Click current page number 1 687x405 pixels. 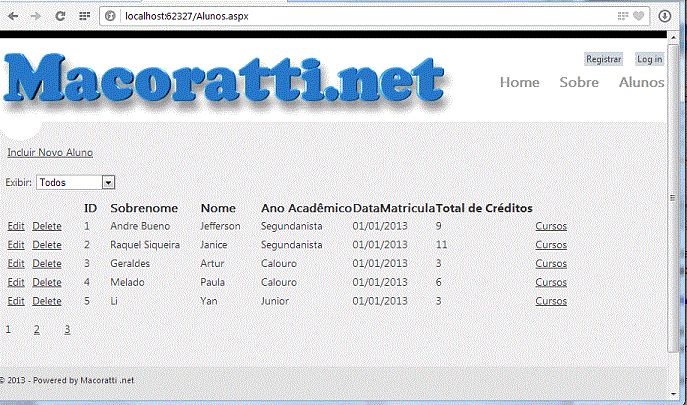pos(8,330)
